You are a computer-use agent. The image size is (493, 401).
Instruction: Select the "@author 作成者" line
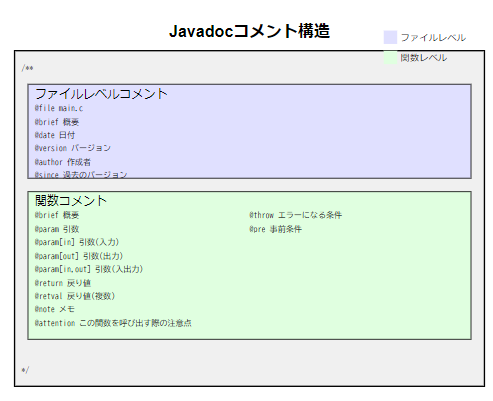tap(63, 162)
